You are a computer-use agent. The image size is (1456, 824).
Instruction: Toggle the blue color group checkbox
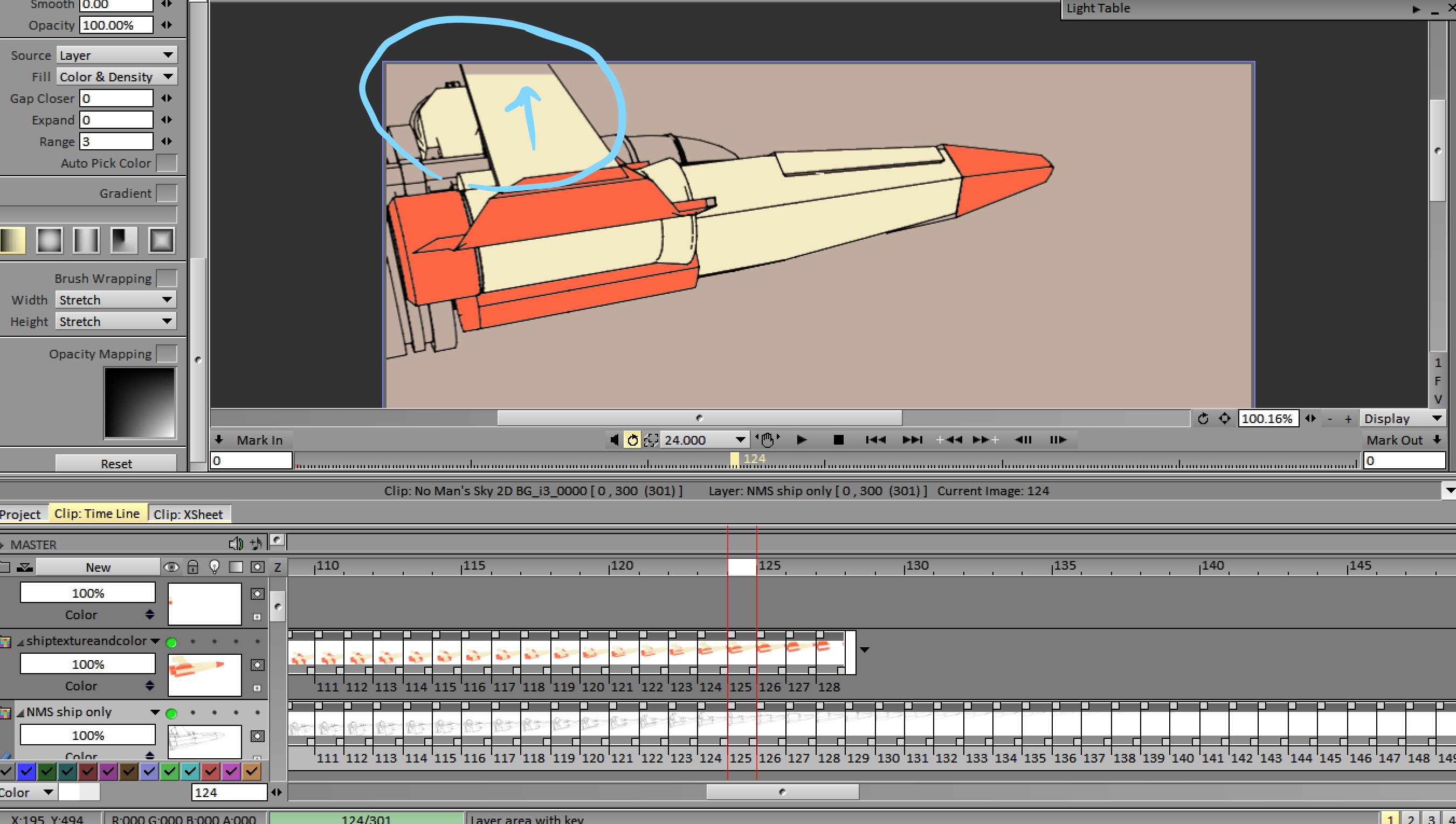[26, 771]
